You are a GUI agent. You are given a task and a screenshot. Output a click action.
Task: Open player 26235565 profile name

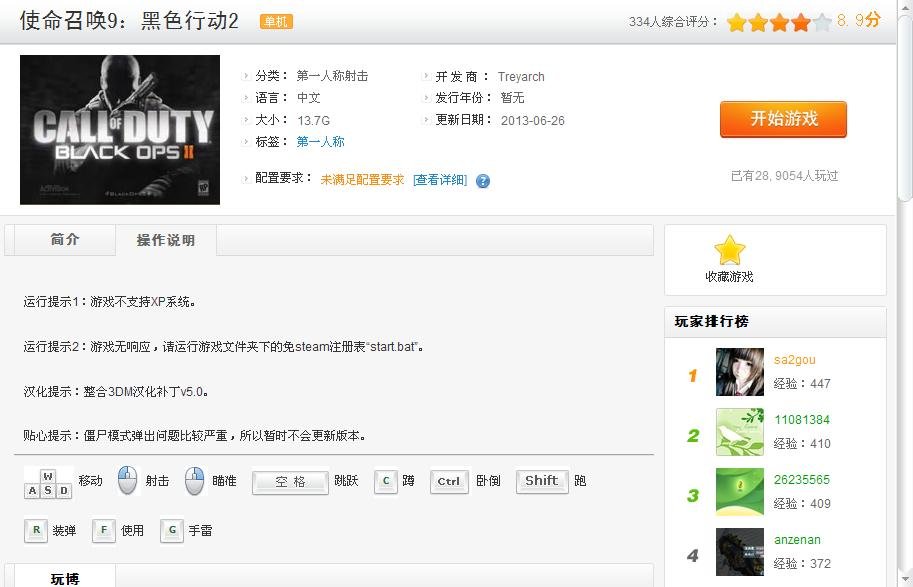(802, 479)
